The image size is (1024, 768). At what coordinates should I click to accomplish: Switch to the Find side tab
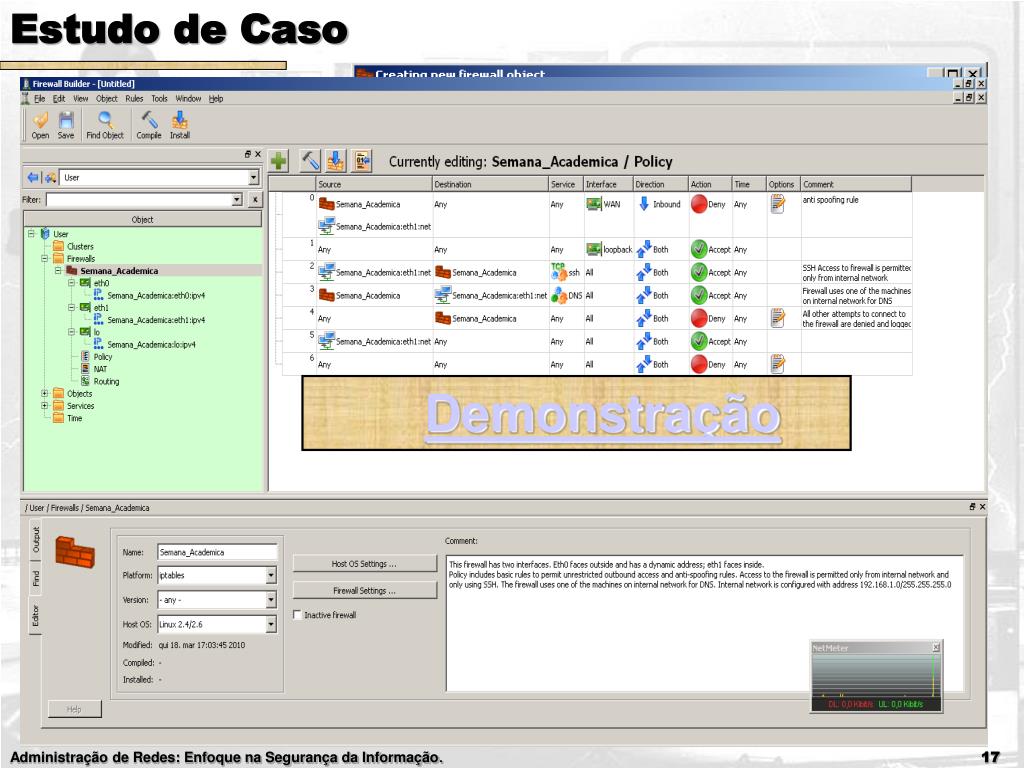36,578
